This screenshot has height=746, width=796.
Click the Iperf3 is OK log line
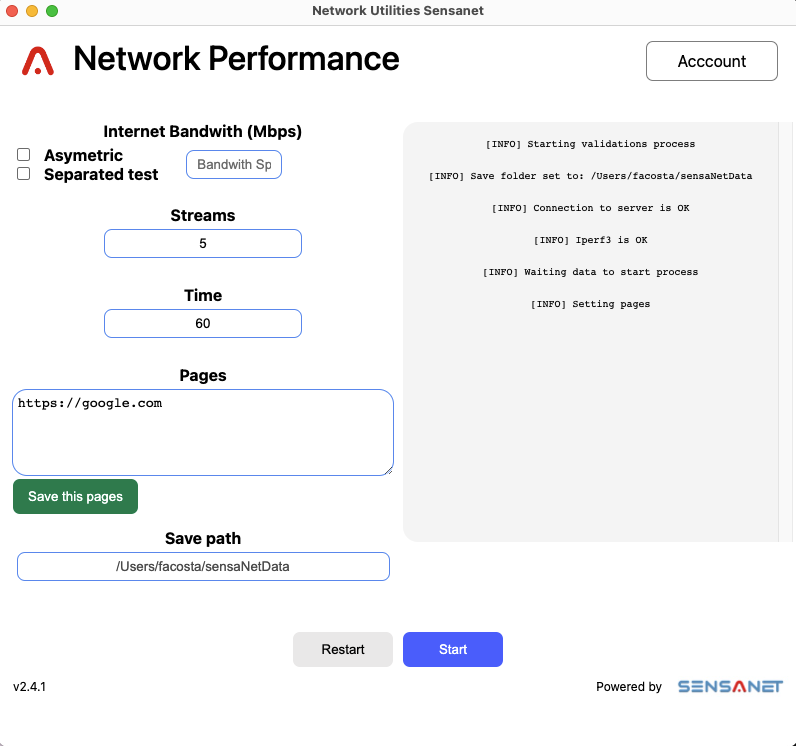590,240
